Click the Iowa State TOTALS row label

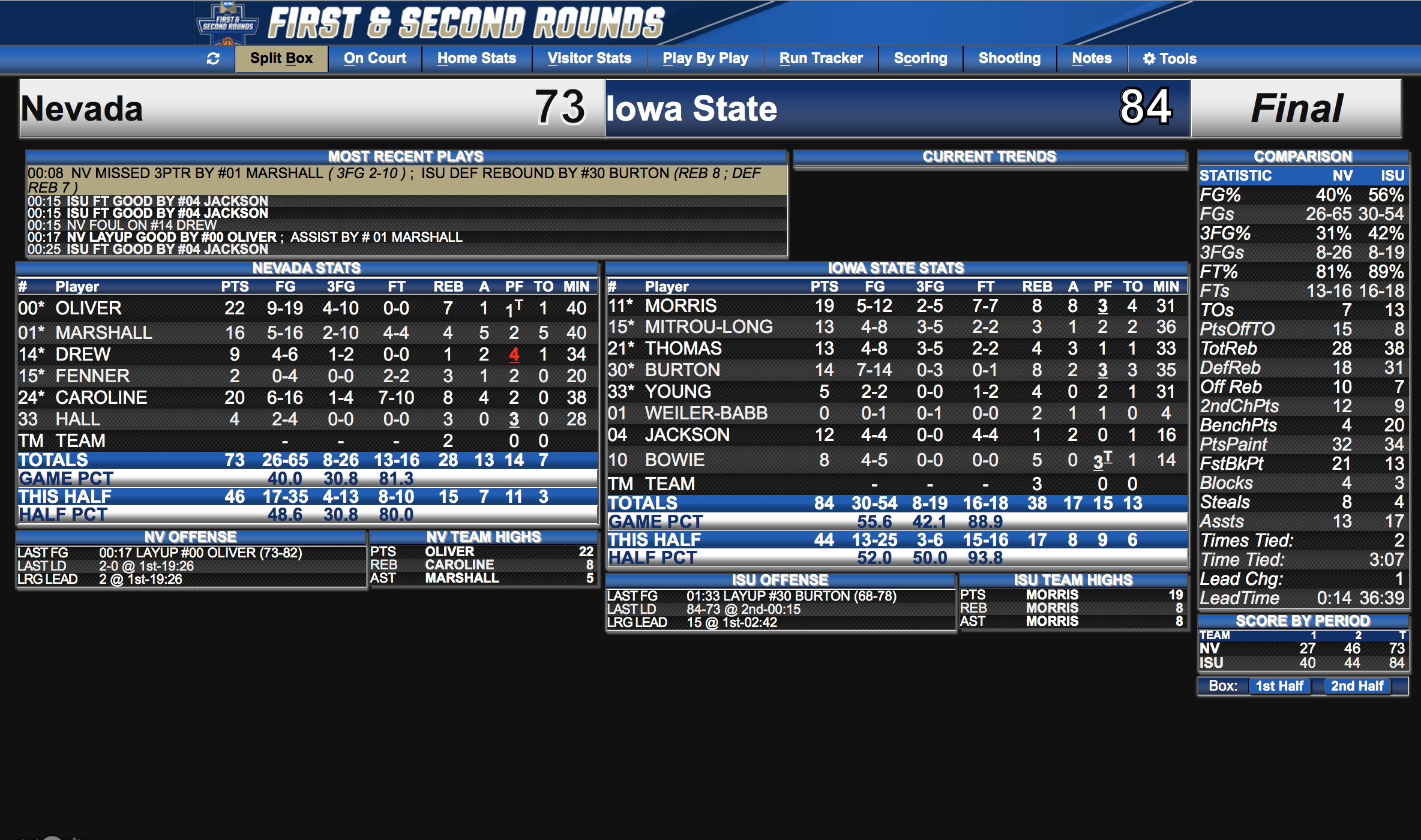[x=643, y=503]
